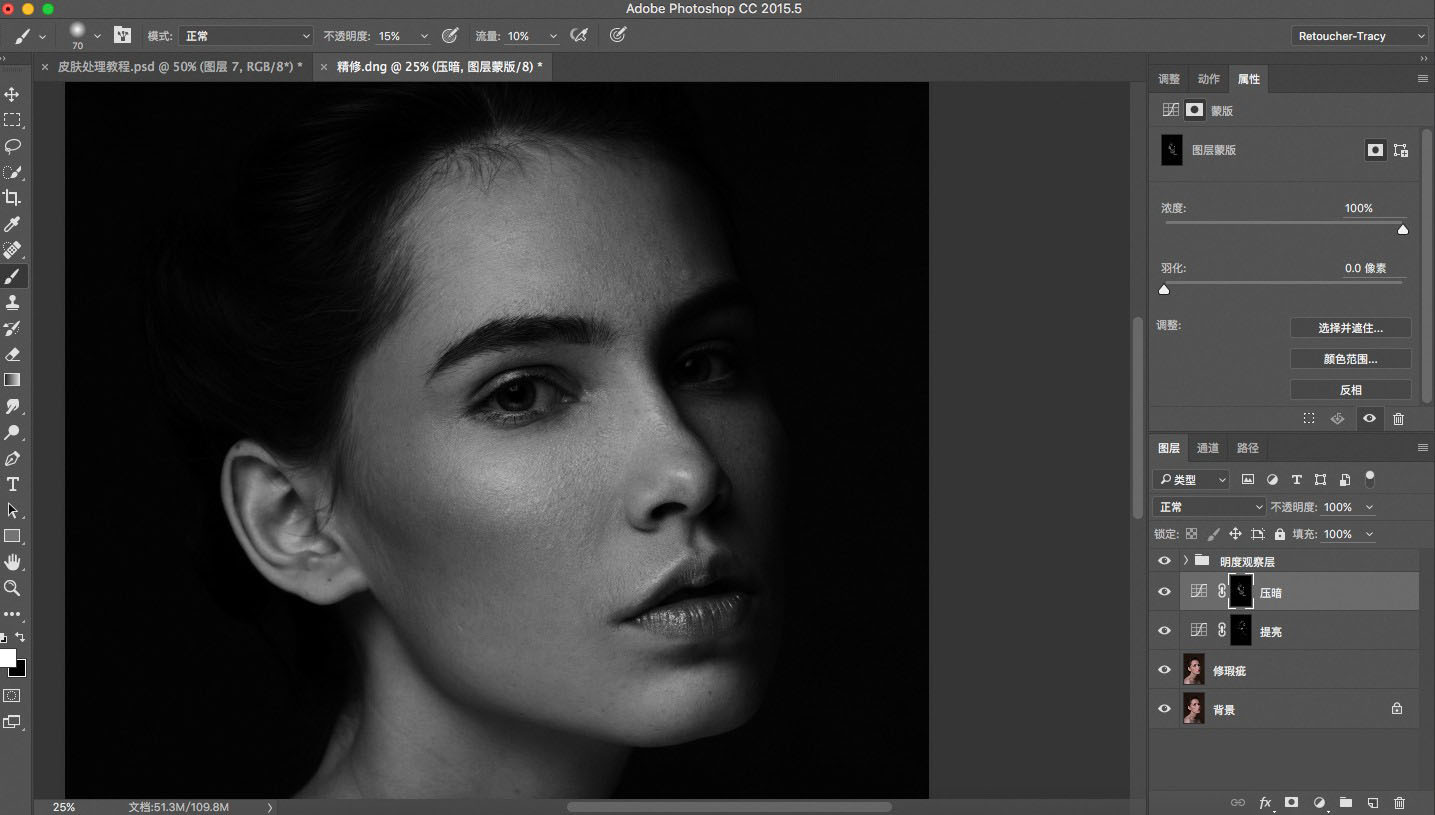Toggle lock transparent pixels

[1191, 534]
